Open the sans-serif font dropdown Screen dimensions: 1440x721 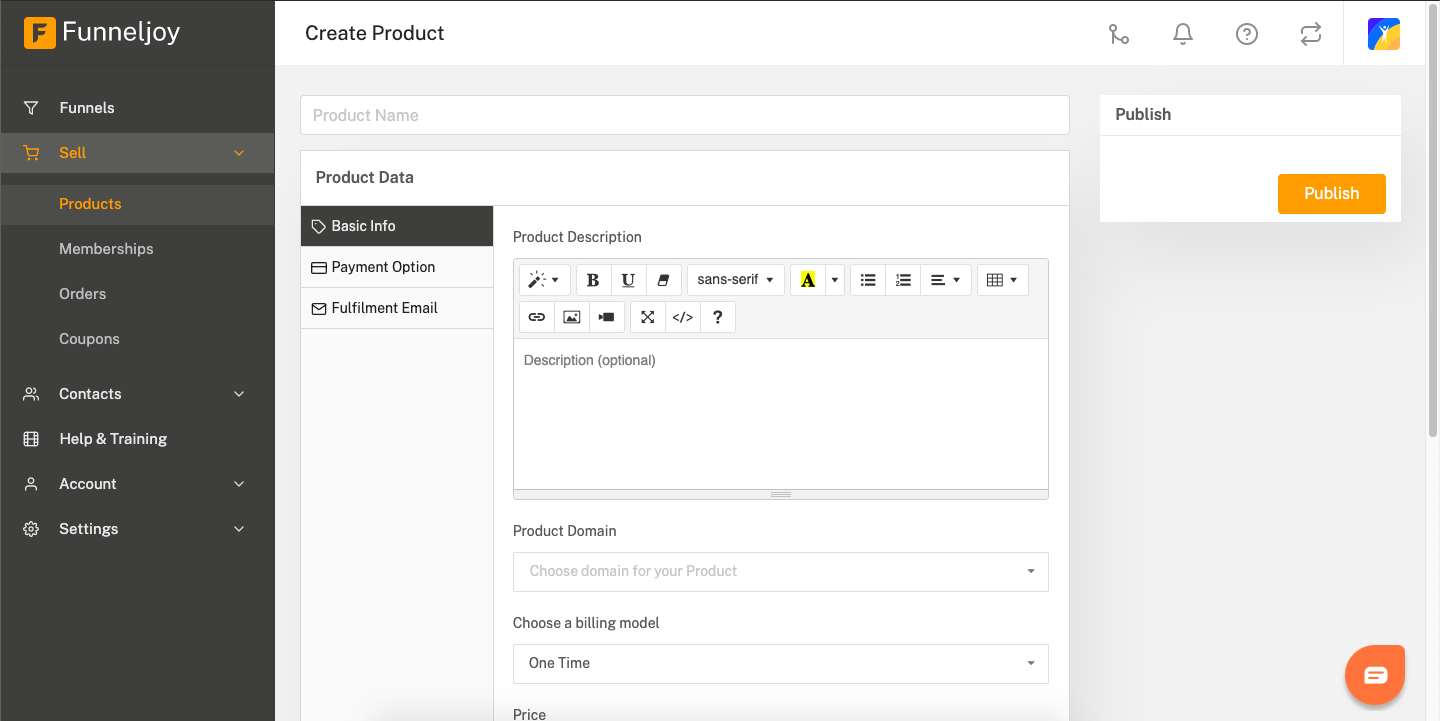click(x=736, y=280)
